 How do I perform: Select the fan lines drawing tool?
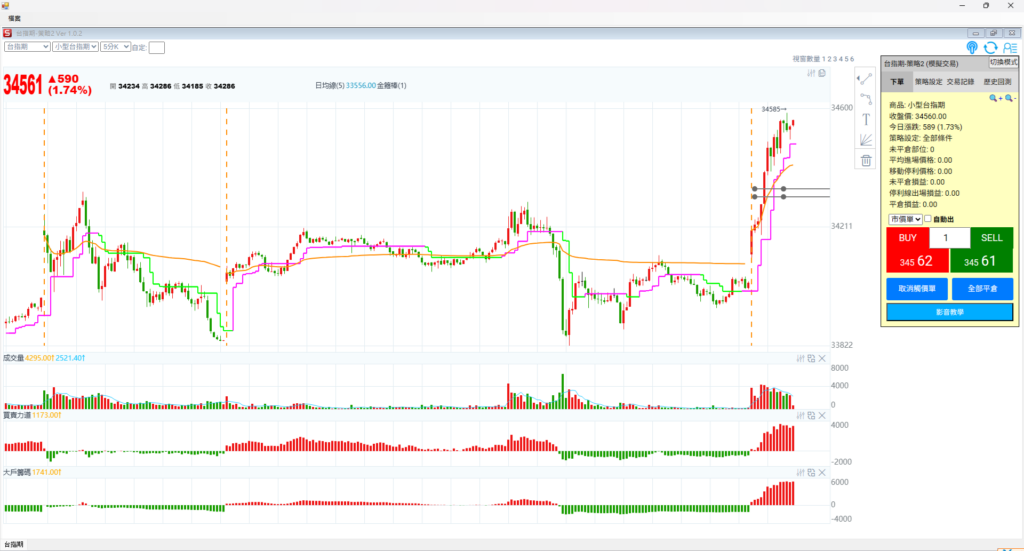click(x=866, y=139)
